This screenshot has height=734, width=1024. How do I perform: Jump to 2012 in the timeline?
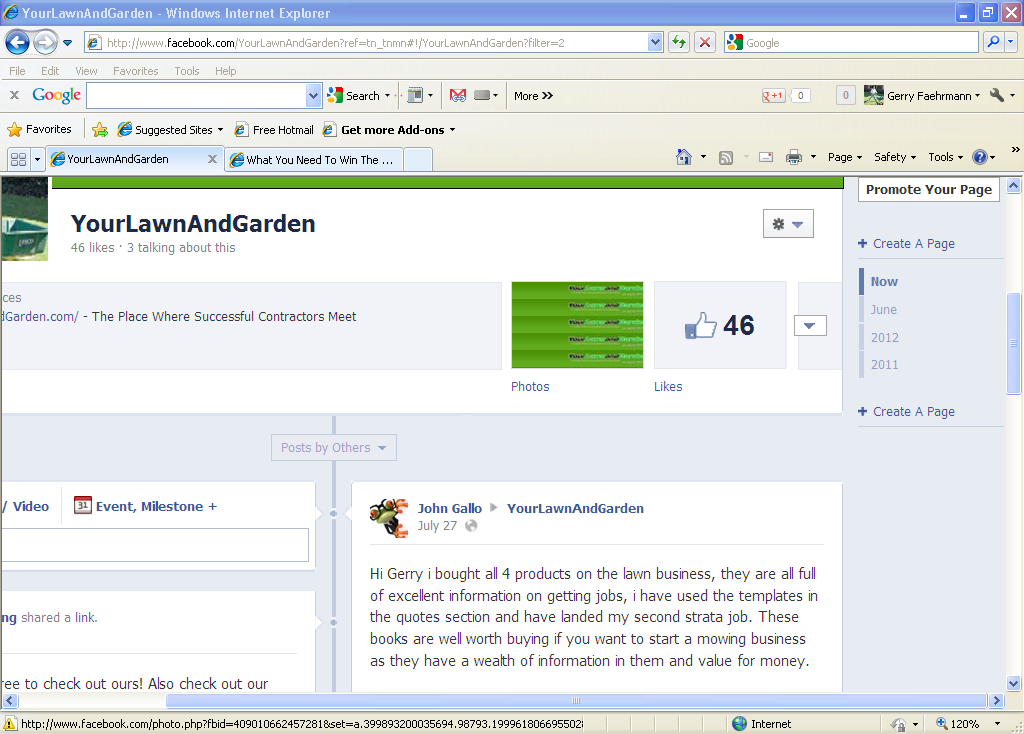[884, 338]
